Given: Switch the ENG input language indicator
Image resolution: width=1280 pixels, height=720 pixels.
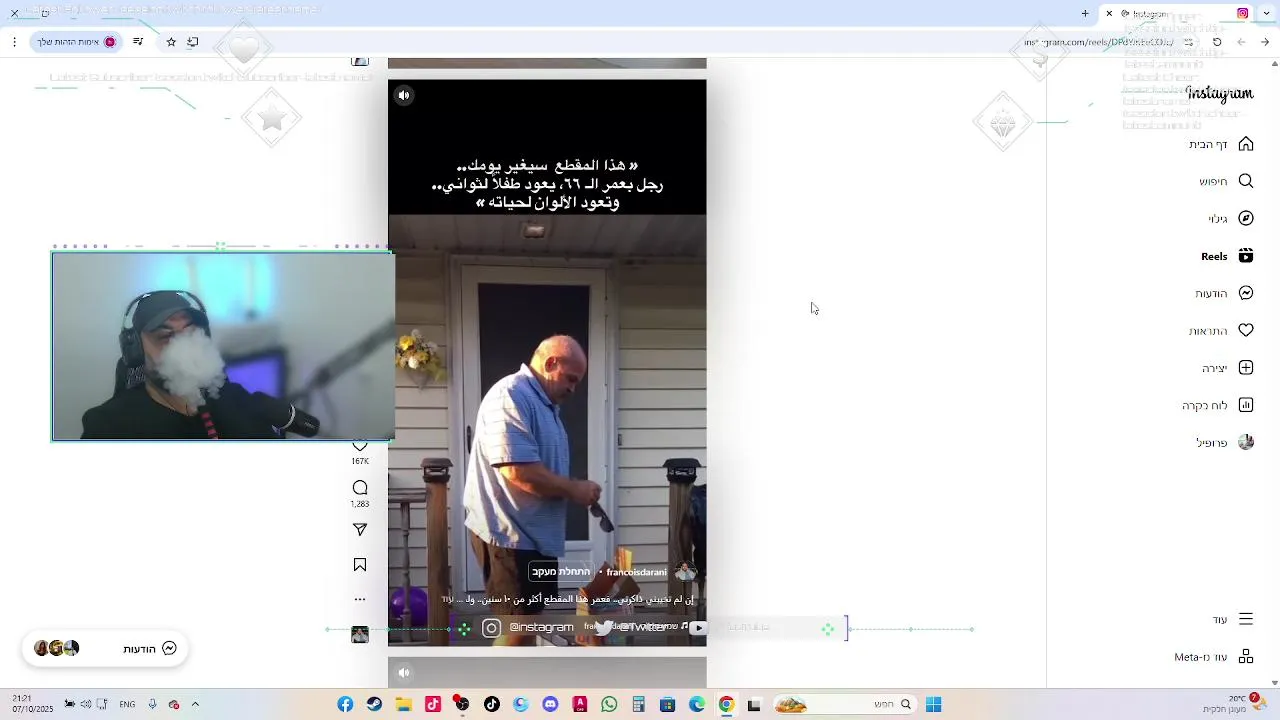Looking at the screenshot, I should pyautogui.click(x=127, y=704).
